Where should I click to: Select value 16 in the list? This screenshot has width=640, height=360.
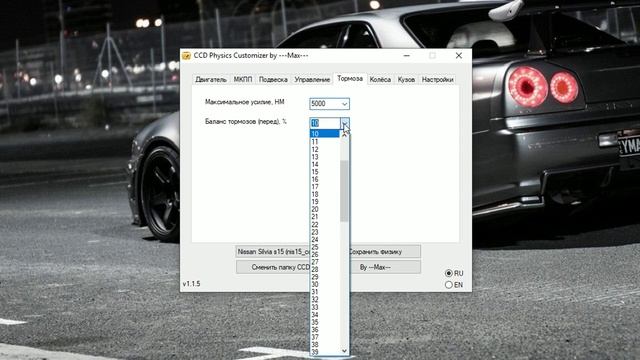click(x=325, y=179)
